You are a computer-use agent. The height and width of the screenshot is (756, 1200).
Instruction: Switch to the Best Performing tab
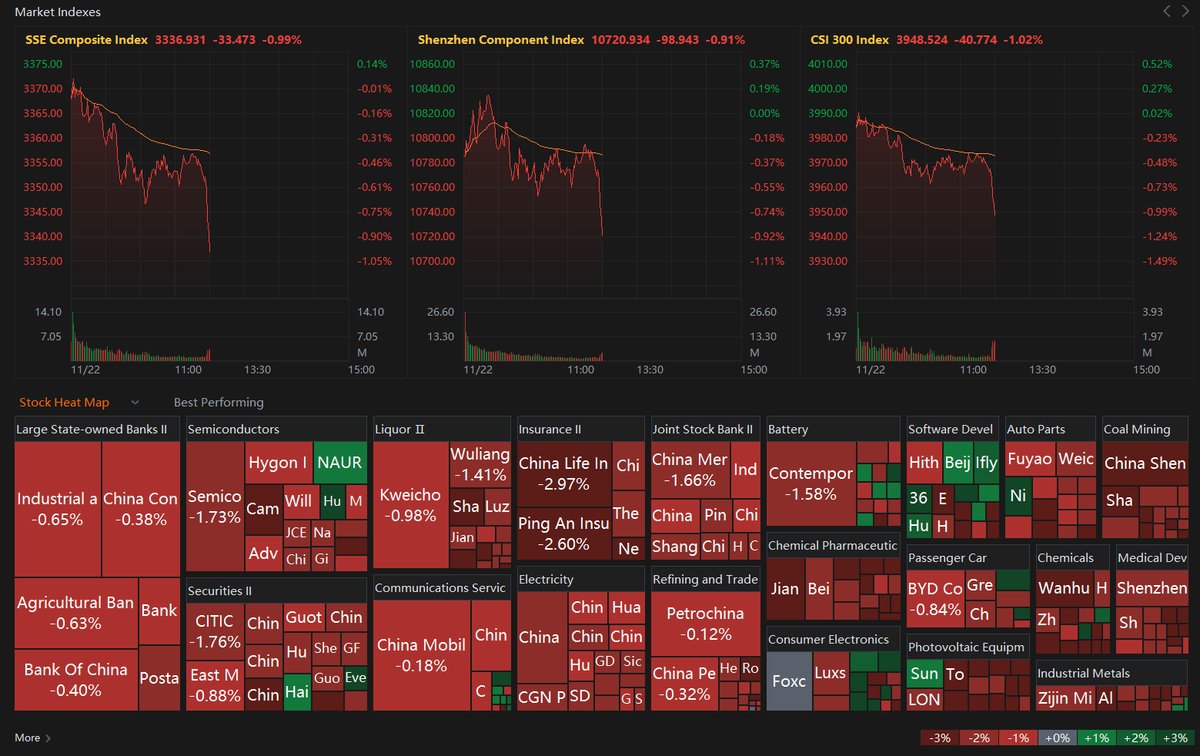coord(219,402)
